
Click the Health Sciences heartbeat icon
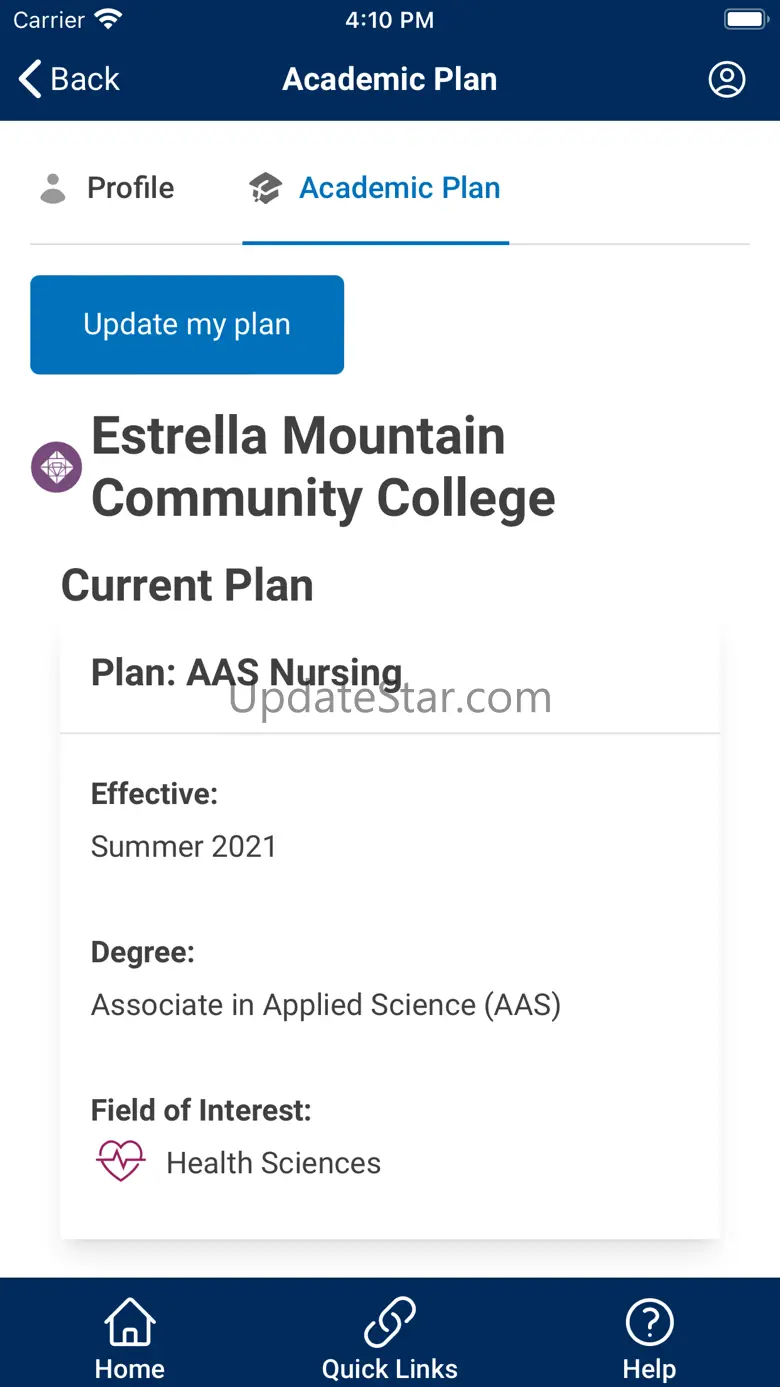pyautogui.click(x=121, y=1162)
